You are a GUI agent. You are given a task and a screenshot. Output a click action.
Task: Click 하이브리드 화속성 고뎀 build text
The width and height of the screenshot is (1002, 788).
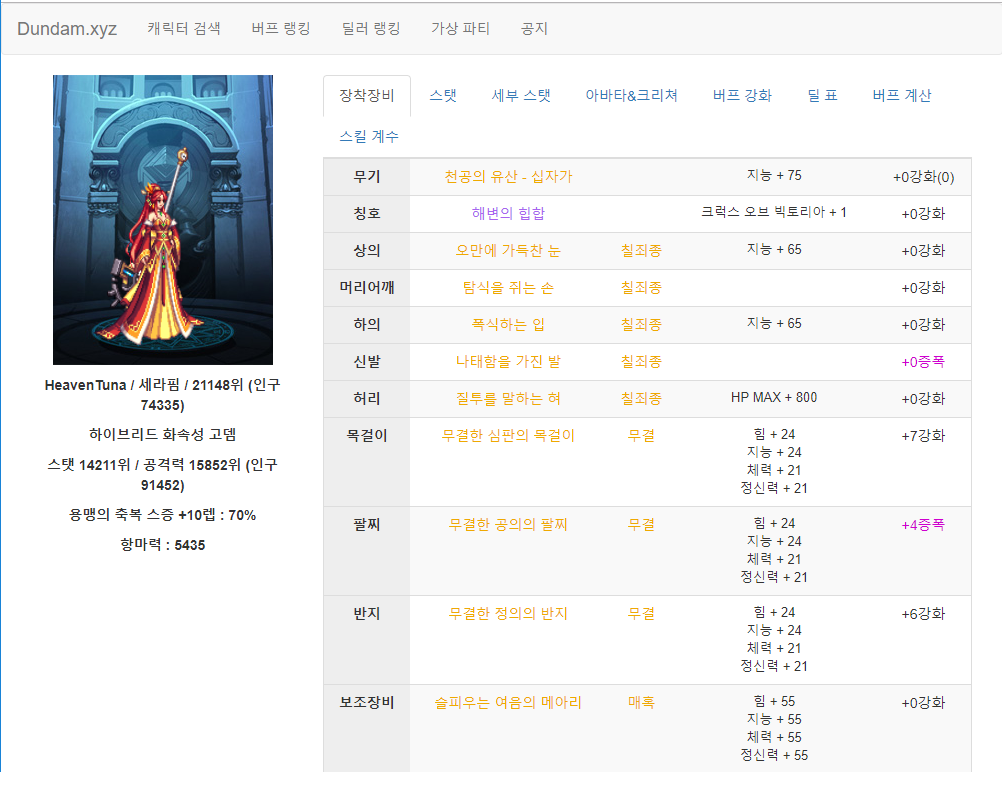[163, 435]
